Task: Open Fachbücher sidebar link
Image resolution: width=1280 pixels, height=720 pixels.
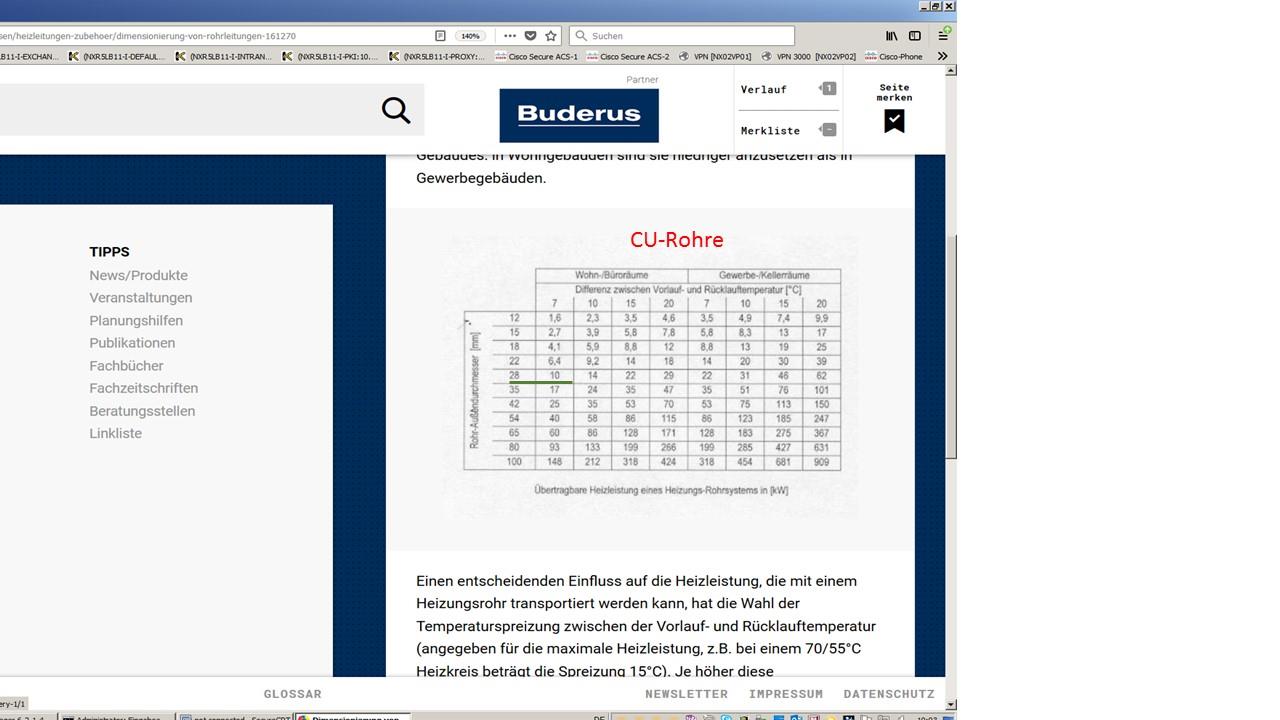Action: pyautogui.click(x=126, y=366)
